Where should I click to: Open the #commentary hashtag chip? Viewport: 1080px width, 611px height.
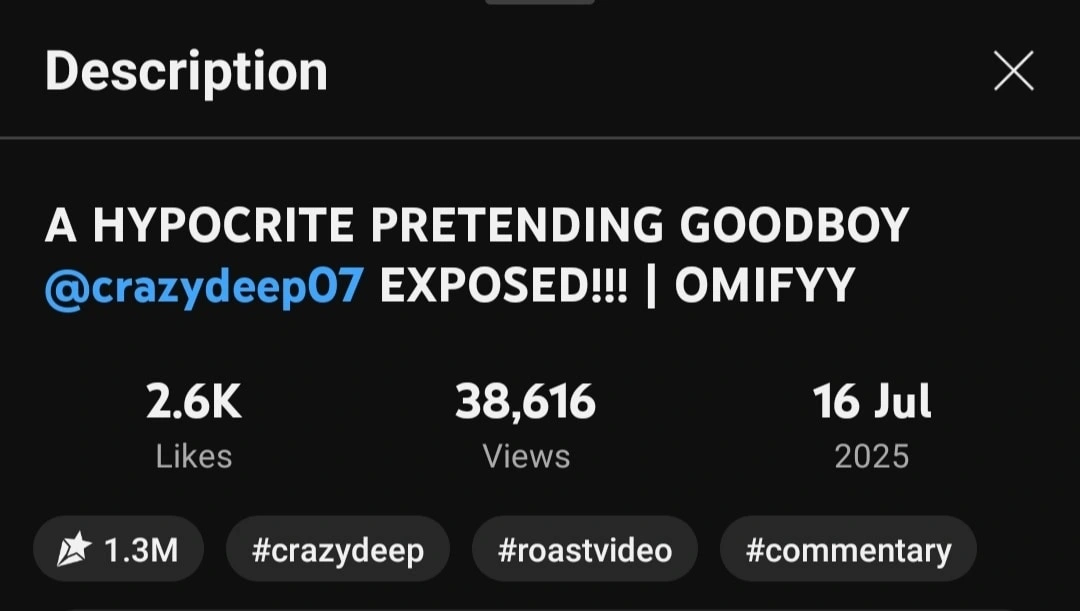pyautogui.click(x=848, y=549)
